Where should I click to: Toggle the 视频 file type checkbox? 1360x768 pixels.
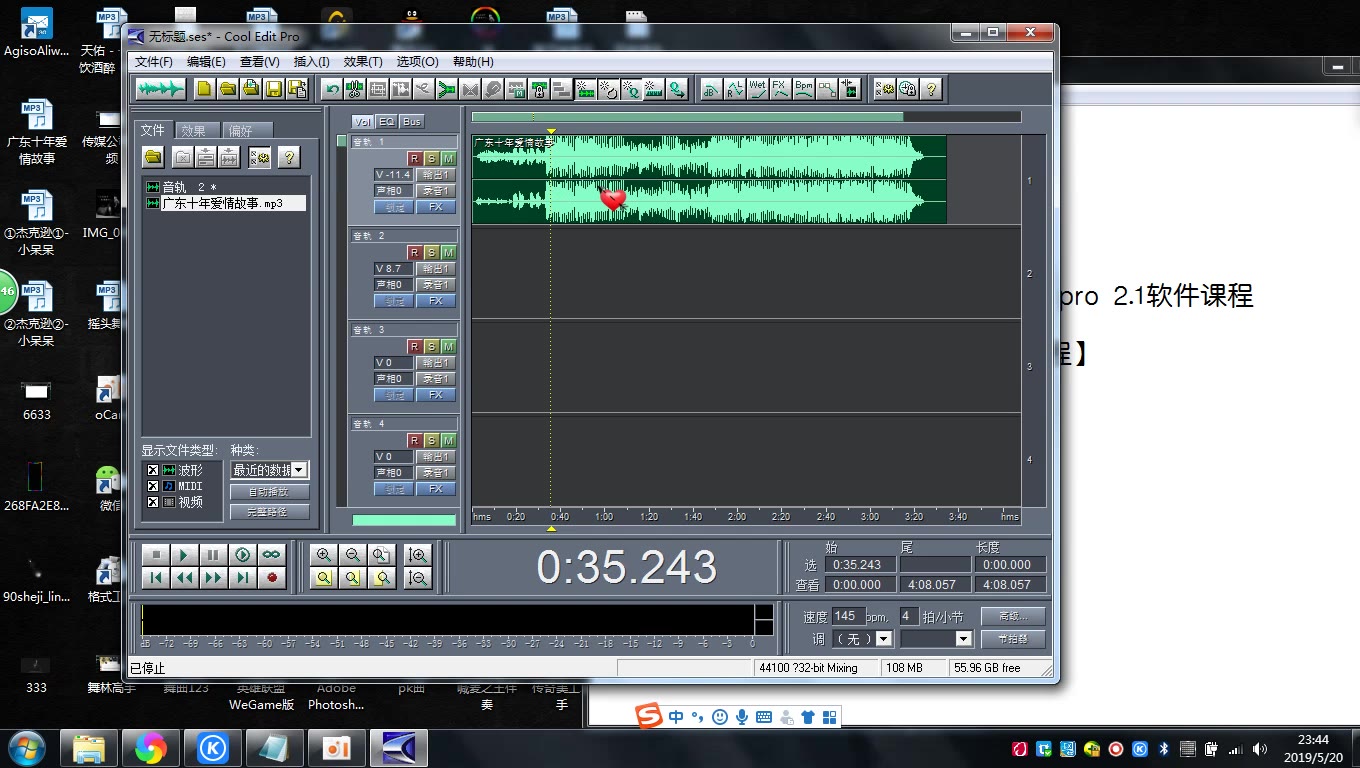[x=153, y=502]
